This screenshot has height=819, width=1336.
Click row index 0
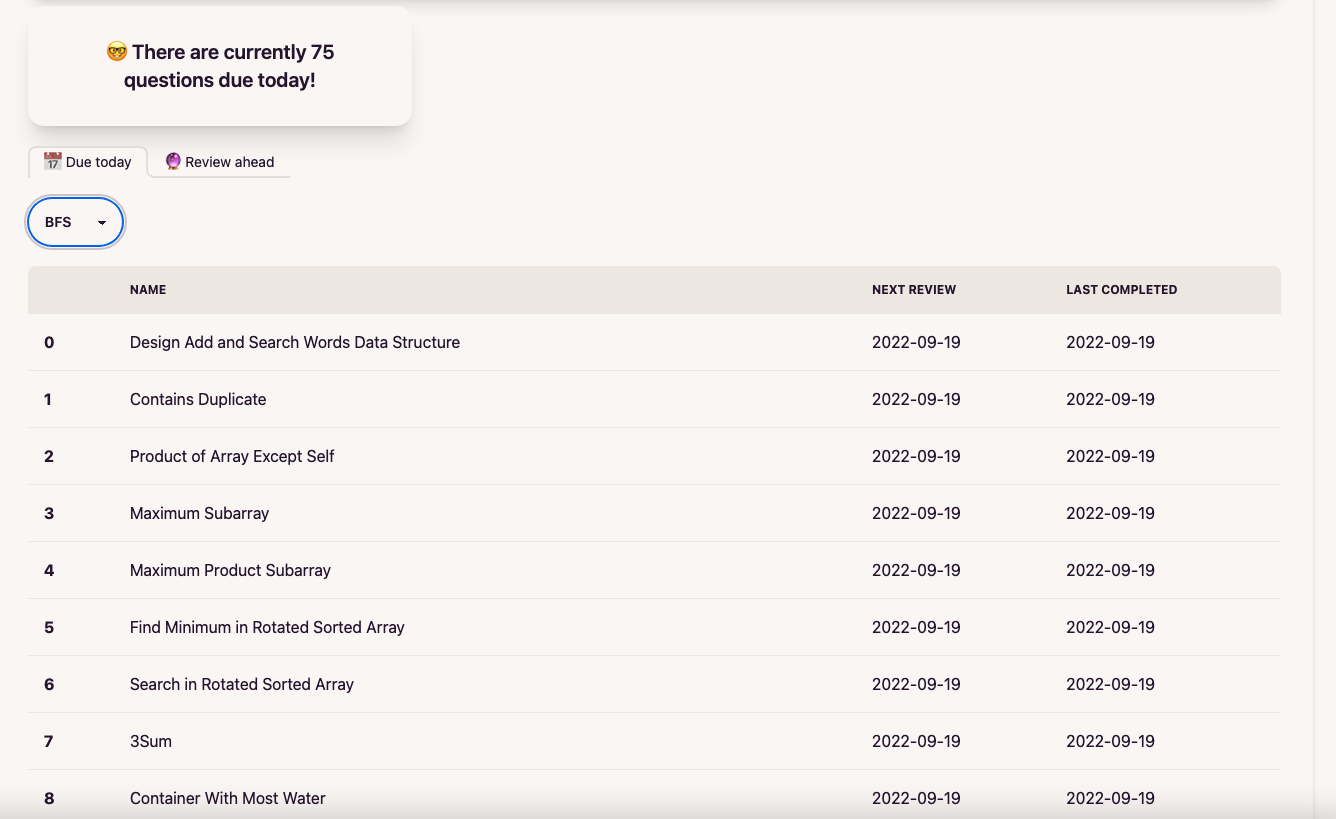point(49,342)
